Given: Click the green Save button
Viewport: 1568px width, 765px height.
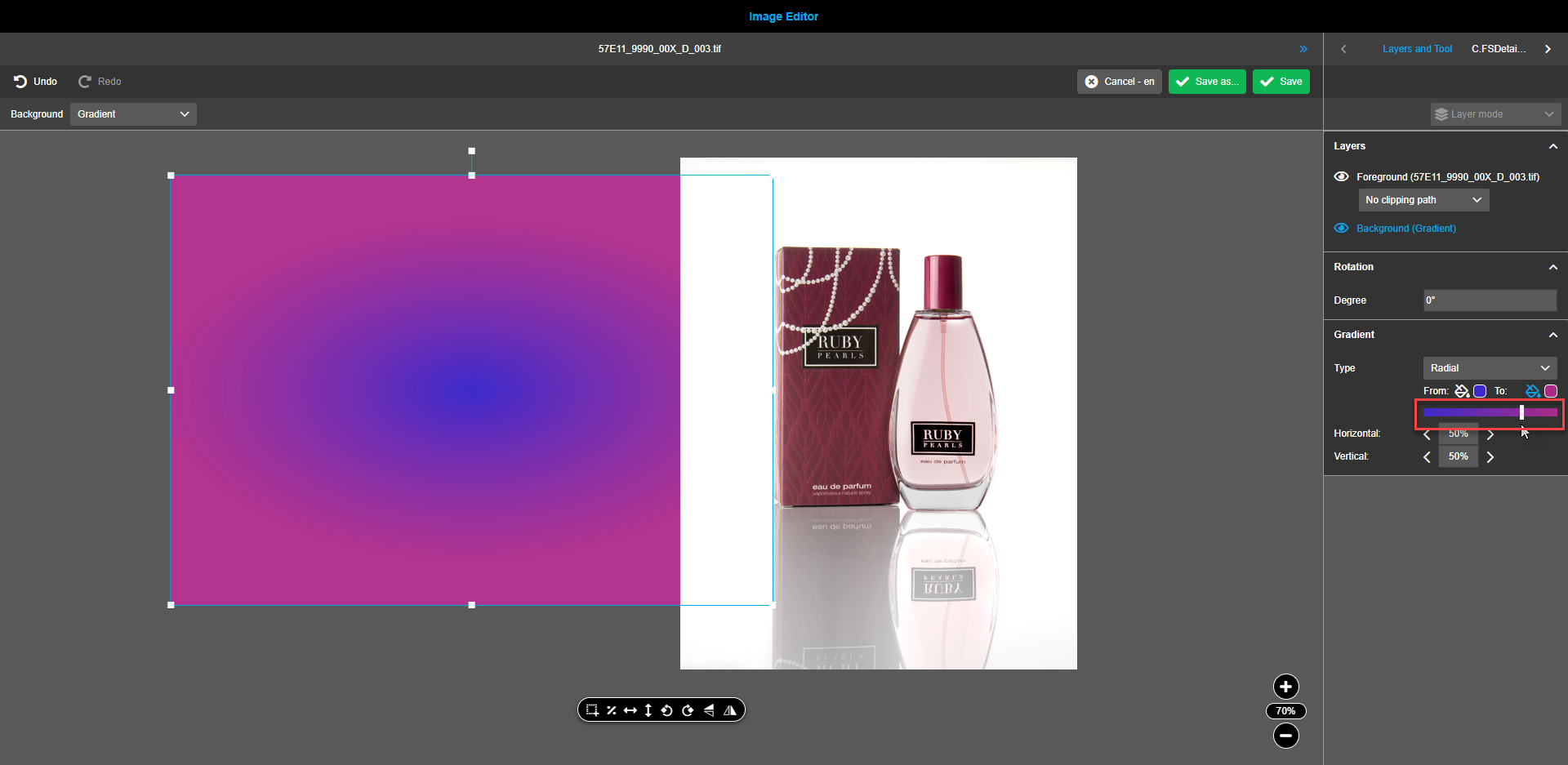Looking at the screenshot, I should pyautogui.click(x=1281, y=82).
